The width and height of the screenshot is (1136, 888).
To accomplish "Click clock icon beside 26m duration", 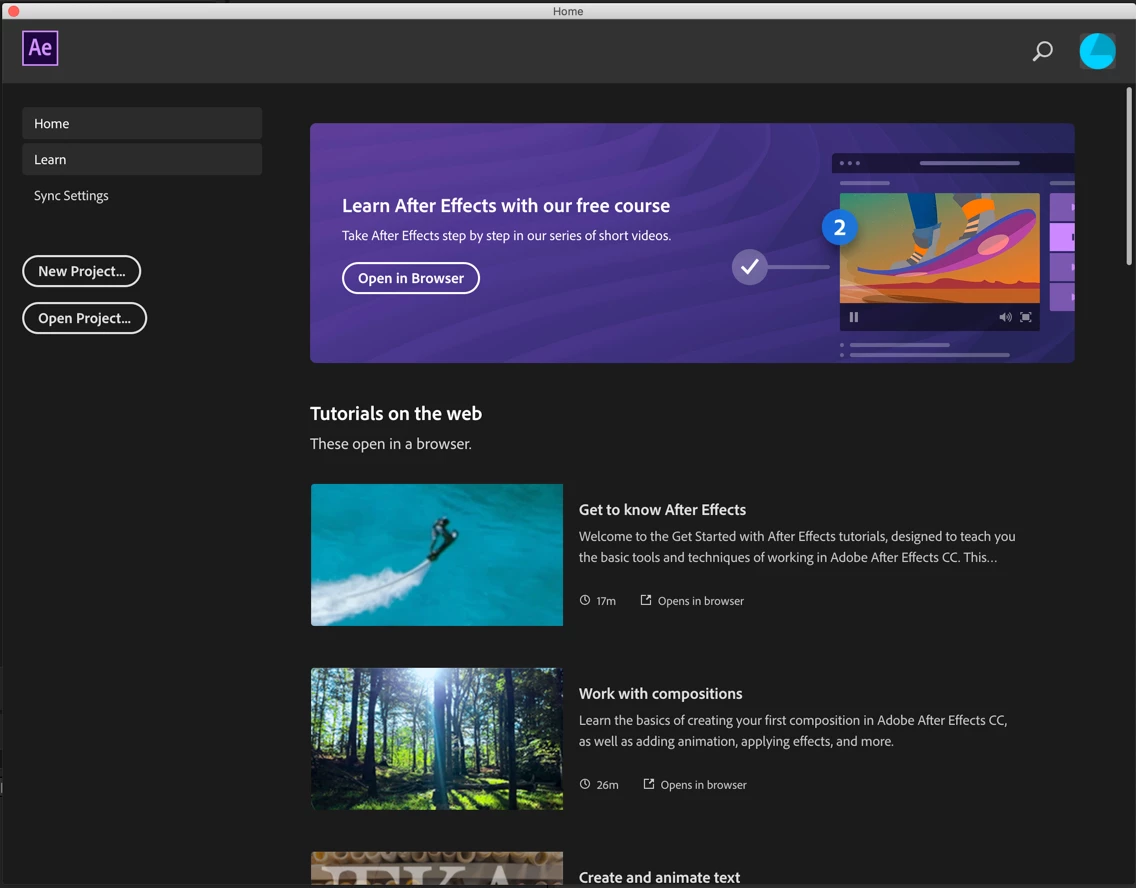I will tap(585, 784).
